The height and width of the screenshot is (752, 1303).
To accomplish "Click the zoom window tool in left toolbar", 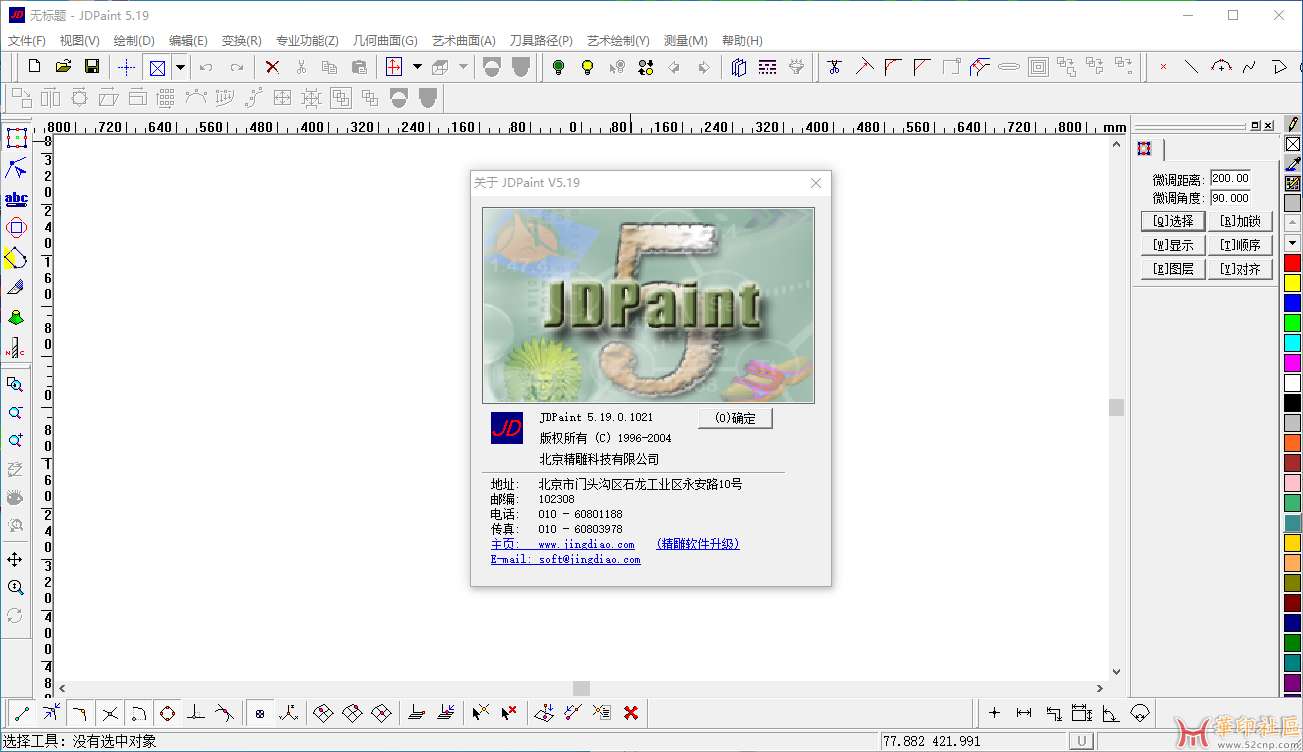I will pos(15,384).
